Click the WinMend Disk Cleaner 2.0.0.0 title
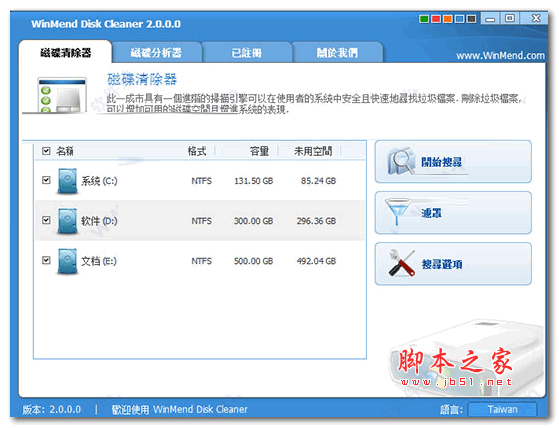The image size is (559, 428). (x=106, y=24)
